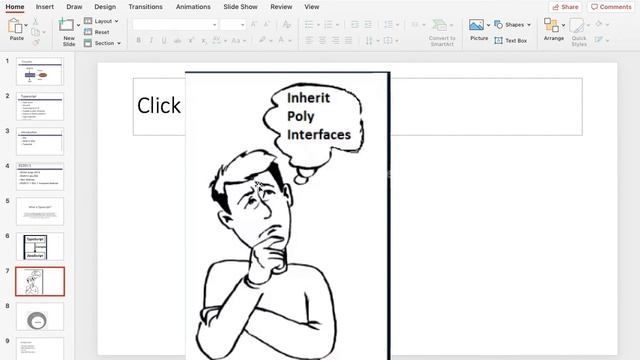This screenshot has width=640, height=360.
Task: Switch to the Transitions tab
Action: [x=145, y=7]
